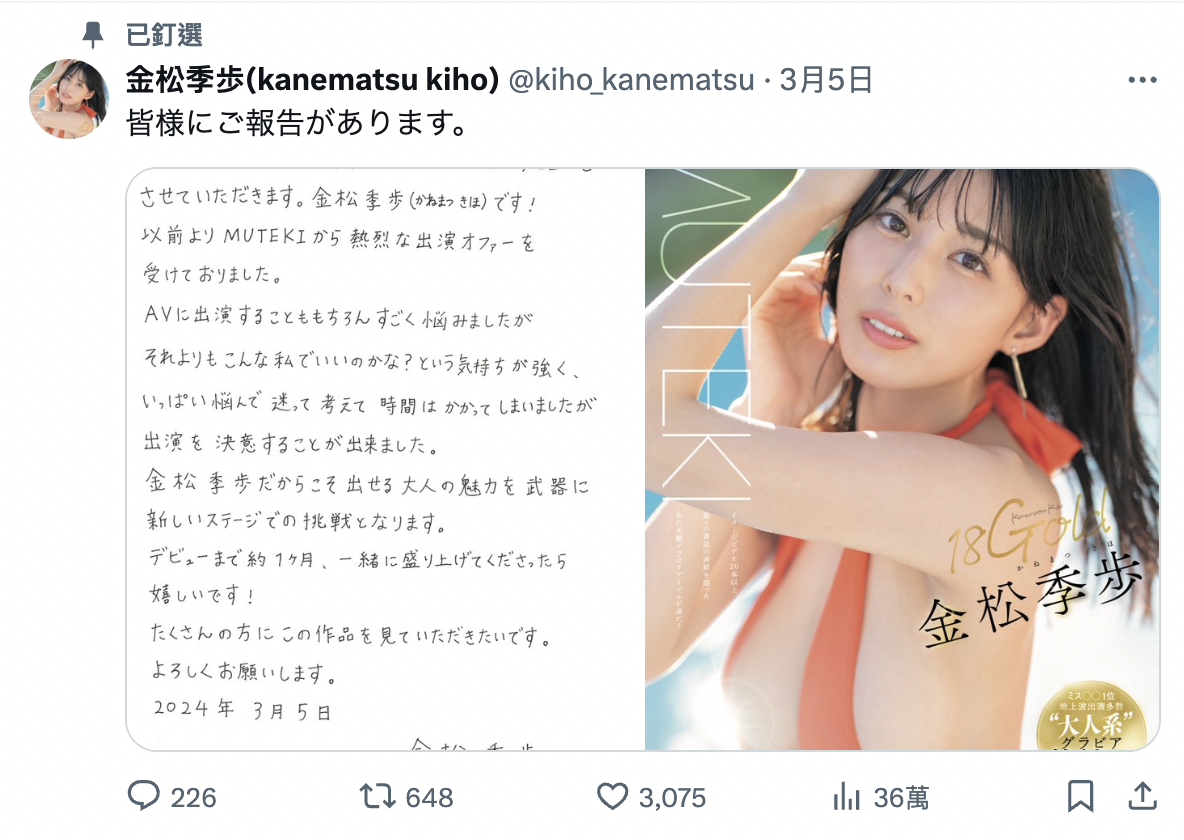This screenshot has width=1184, height=840.
Task: Like the tweet with the heart icon
Action: click(x=612, y=796)
